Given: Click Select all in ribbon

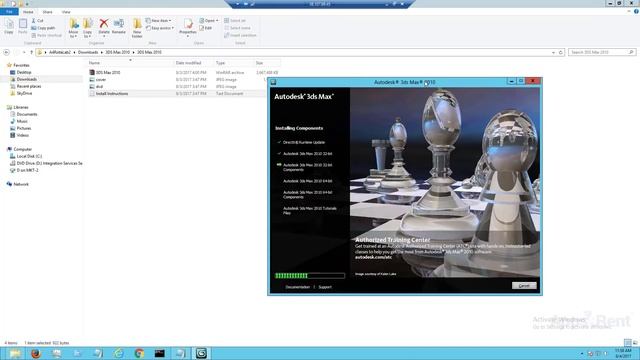Looking at the screenshot, I should point(235,20).
